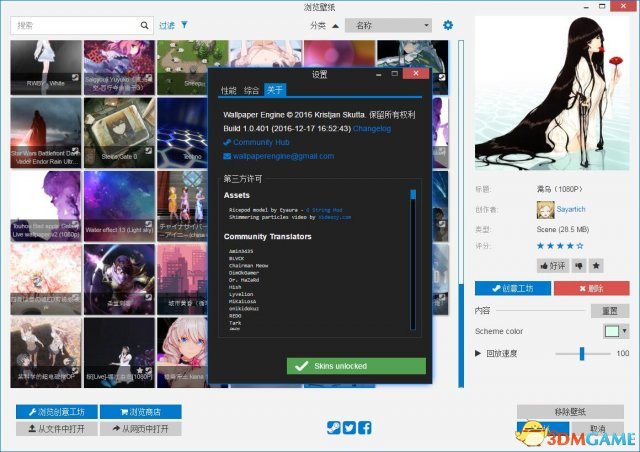640x452 pixels.
Task: Click the 重置 reset button
Action: click(610, 311)
